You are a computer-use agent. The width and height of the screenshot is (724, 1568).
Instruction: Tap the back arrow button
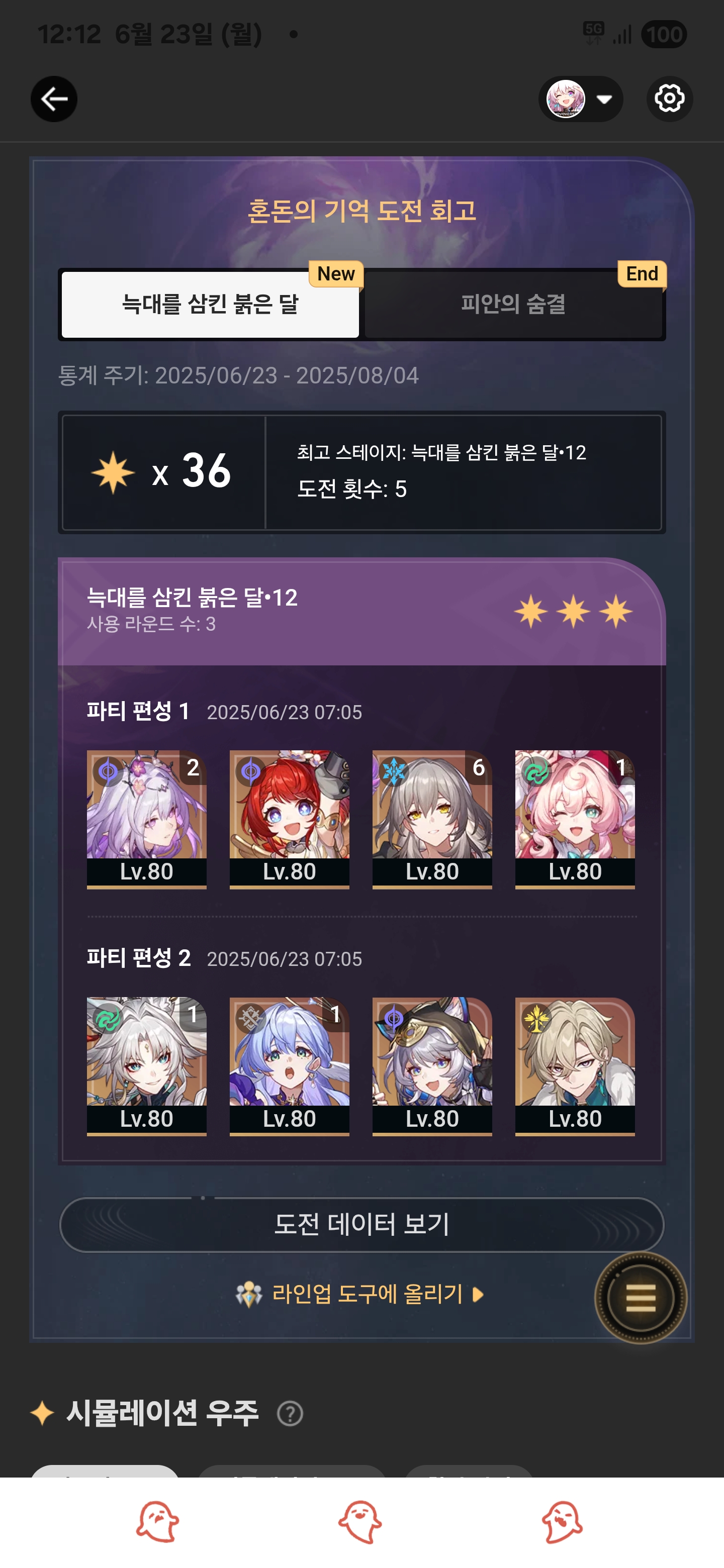click(54, 99)
